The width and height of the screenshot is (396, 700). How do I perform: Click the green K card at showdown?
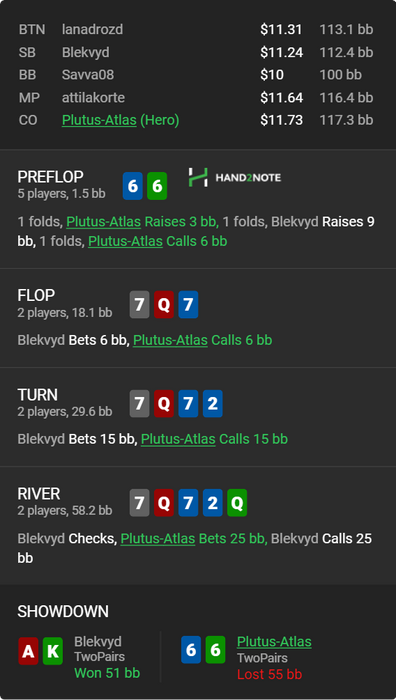click(x=53, y=651)
